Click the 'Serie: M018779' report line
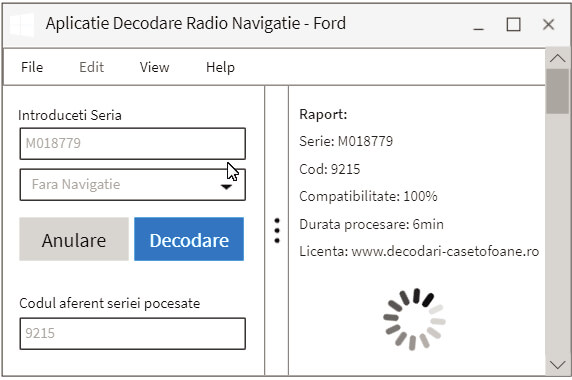572x380 pixels. tap(346, 141)
